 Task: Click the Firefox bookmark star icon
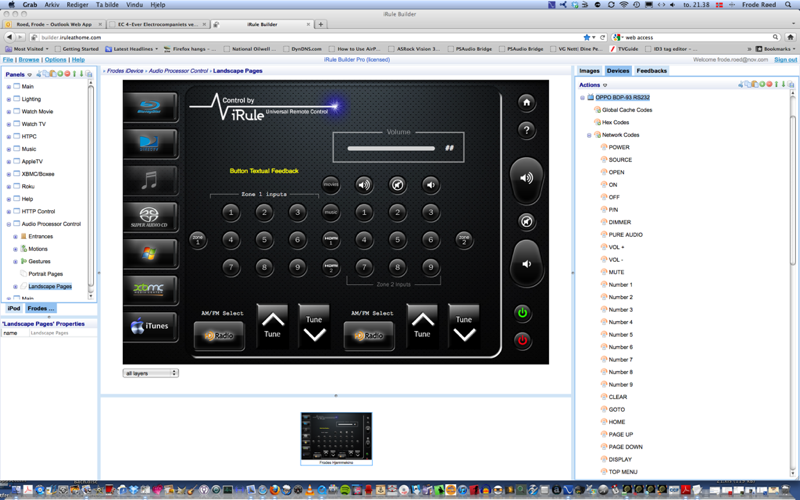click(587, 37)
